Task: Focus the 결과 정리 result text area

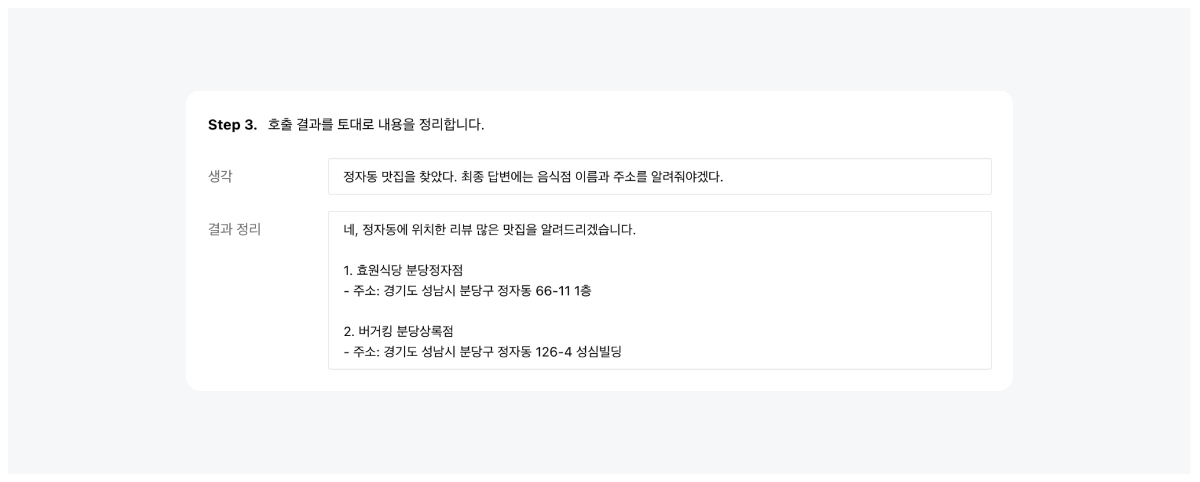Action: pos(659,290)
